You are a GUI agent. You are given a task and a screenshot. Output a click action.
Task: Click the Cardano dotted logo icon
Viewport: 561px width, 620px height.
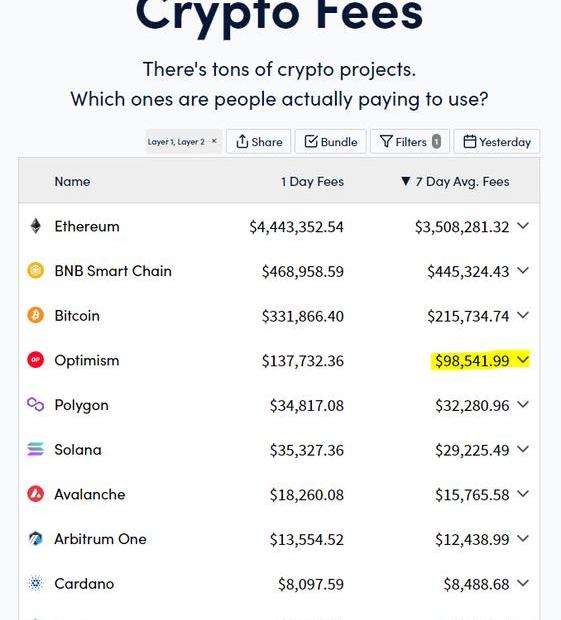click(x=36, y=583)
